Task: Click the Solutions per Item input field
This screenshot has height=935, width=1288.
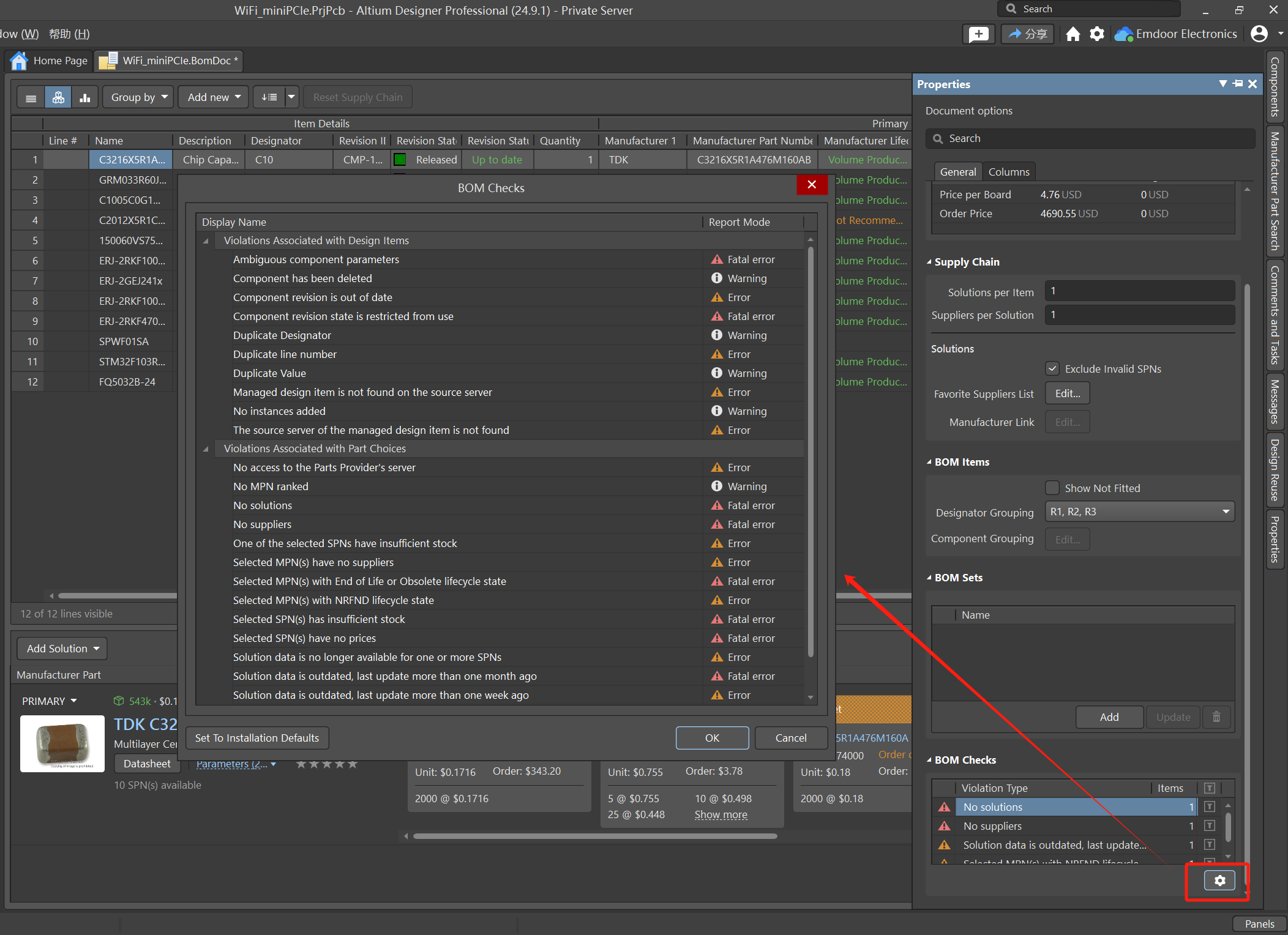Action: (x=1139, y=291)
